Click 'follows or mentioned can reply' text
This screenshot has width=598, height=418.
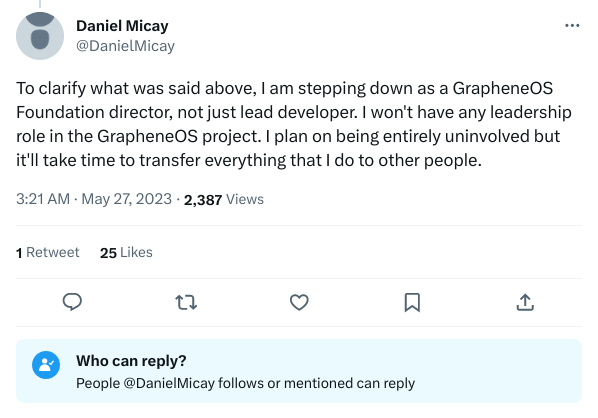pos(317,383)
